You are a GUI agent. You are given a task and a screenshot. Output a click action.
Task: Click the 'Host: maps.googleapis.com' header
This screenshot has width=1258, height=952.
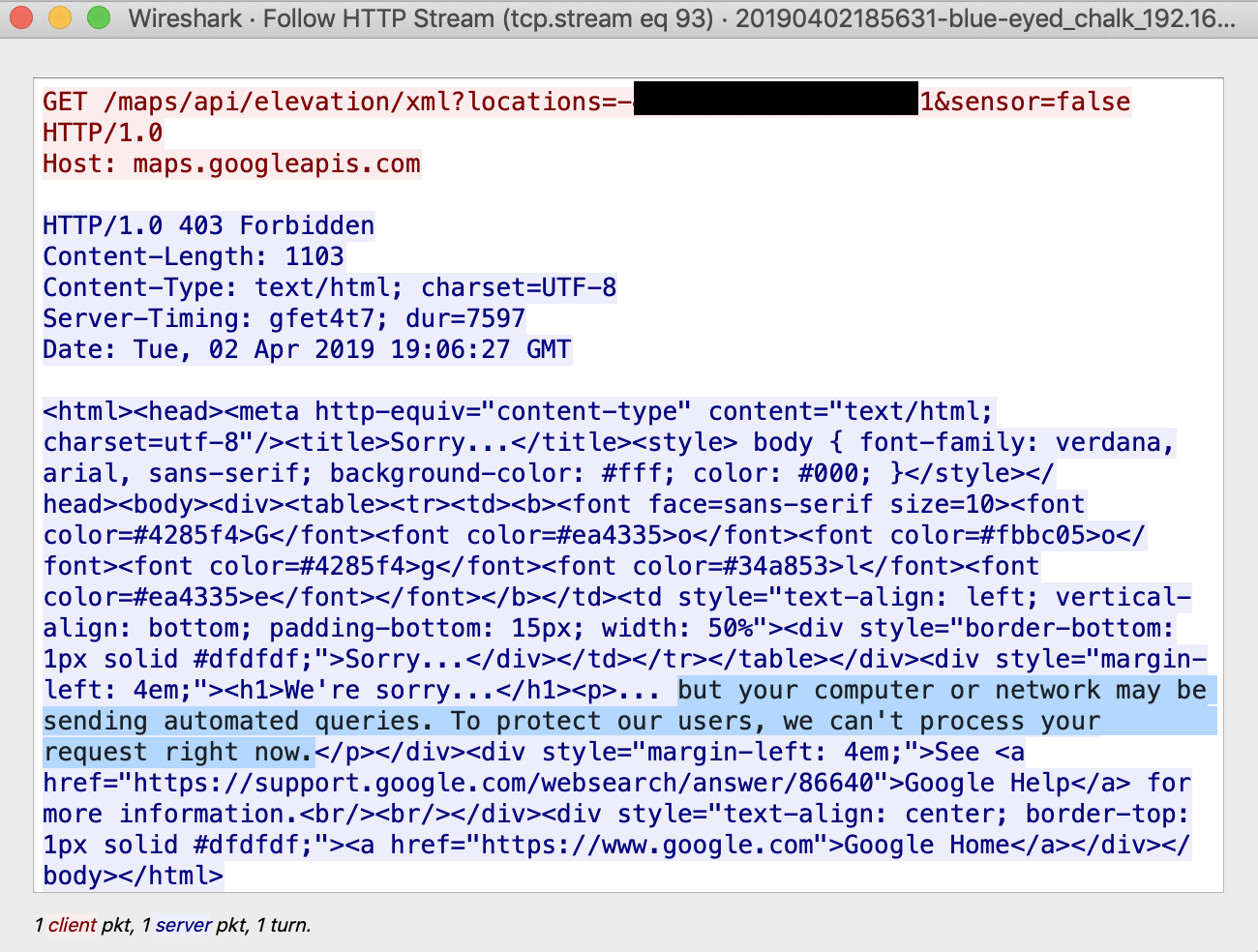click(231, 164)
